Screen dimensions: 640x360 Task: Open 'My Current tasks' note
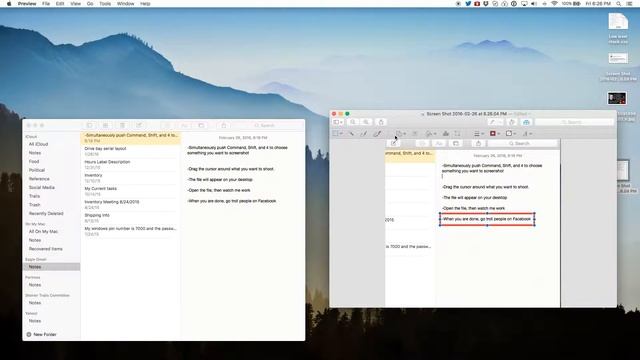pos(131,191)
